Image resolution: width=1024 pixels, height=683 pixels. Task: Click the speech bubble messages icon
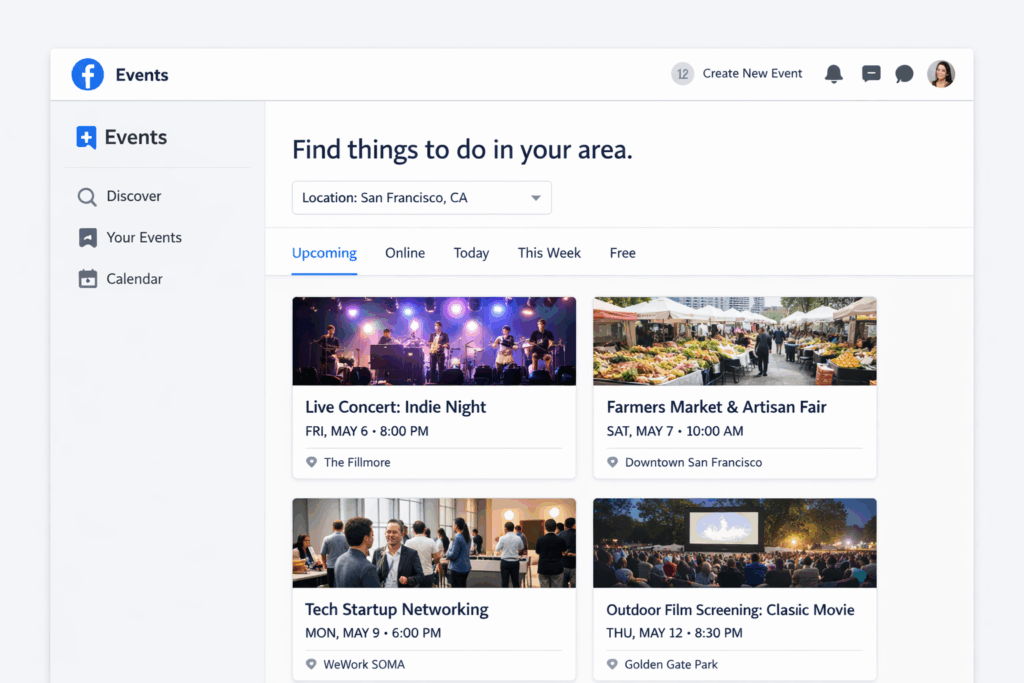[x=904, y=73]
